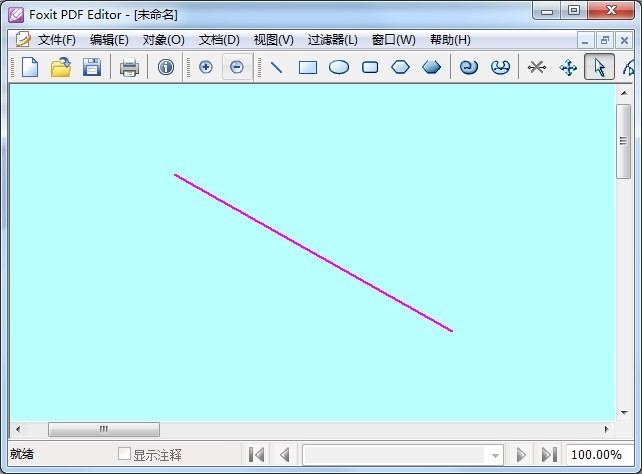Viewport: 642px width, 474px height.
Task: Select the Ellipse drawing tool
Action: click(x=339, y=67)
